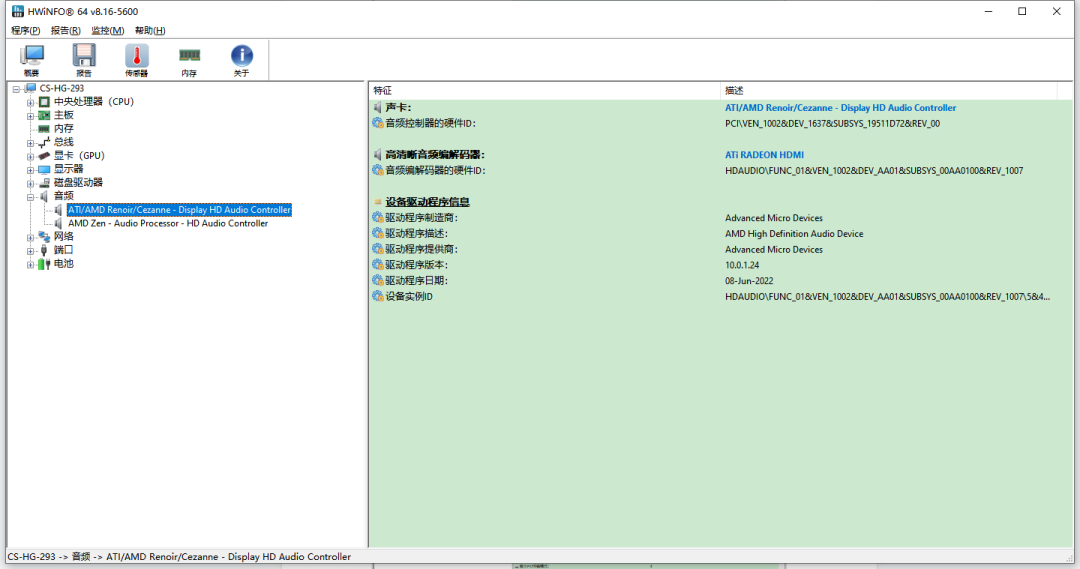Click the status bar path text
This screenshot has width=1080, height=569.
click(179, 557)
